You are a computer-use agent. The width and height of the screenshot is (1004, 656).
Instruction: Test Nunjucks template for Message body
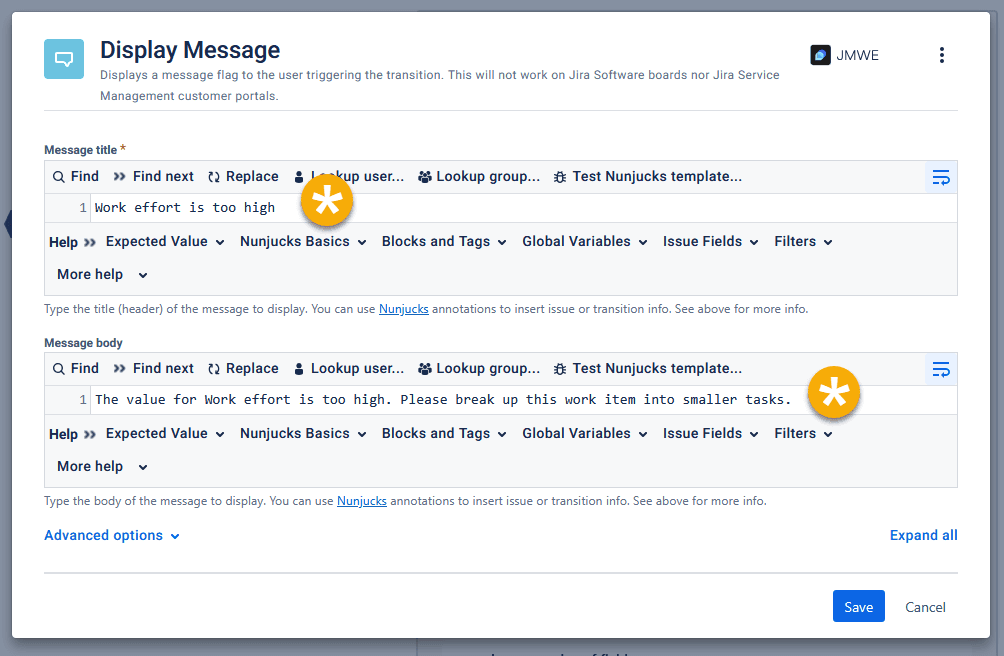[648, 369]
